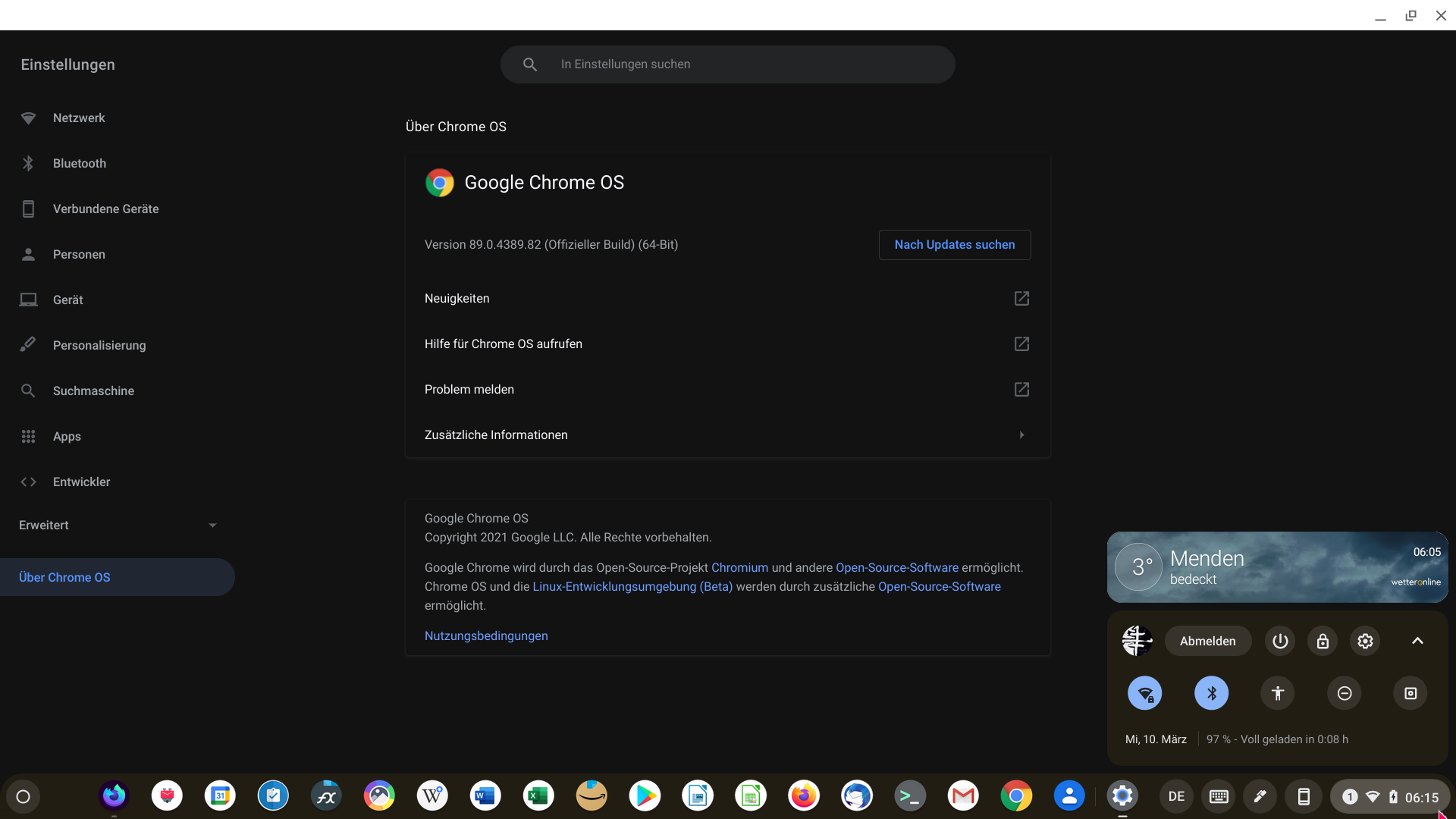
Task: Open Netzwerk settings in sidebar
Action: (x=118, y=118)
